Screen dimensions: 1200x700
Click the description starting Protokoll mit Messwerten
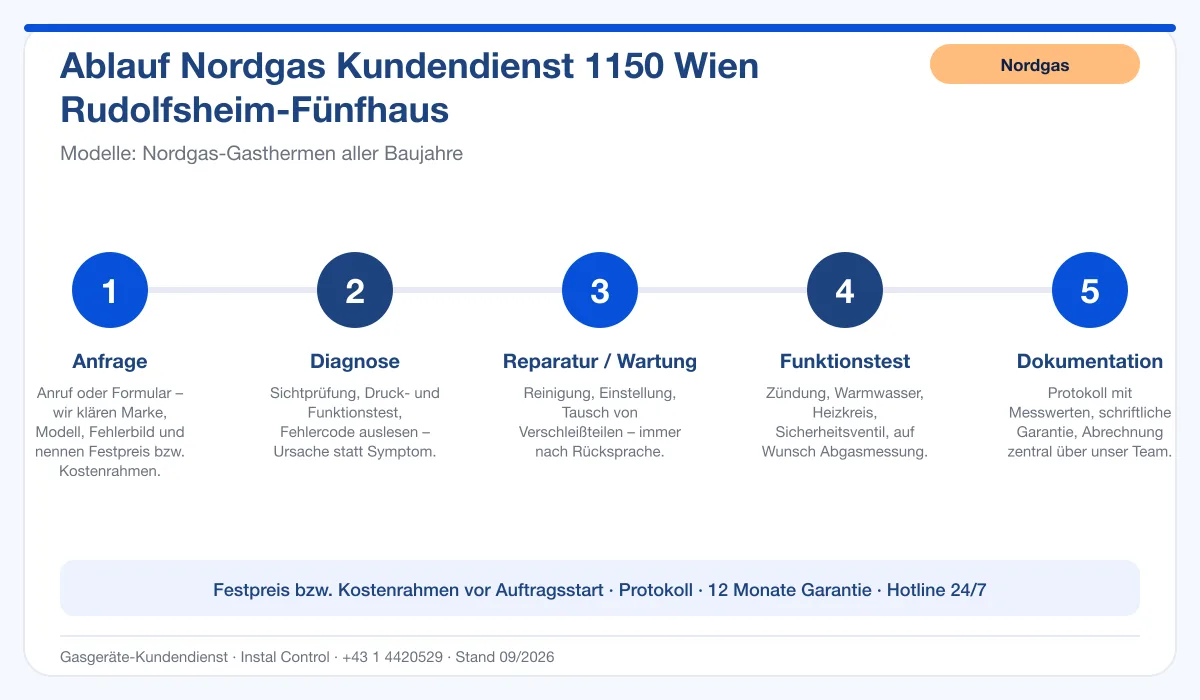tap(1090, 422)
